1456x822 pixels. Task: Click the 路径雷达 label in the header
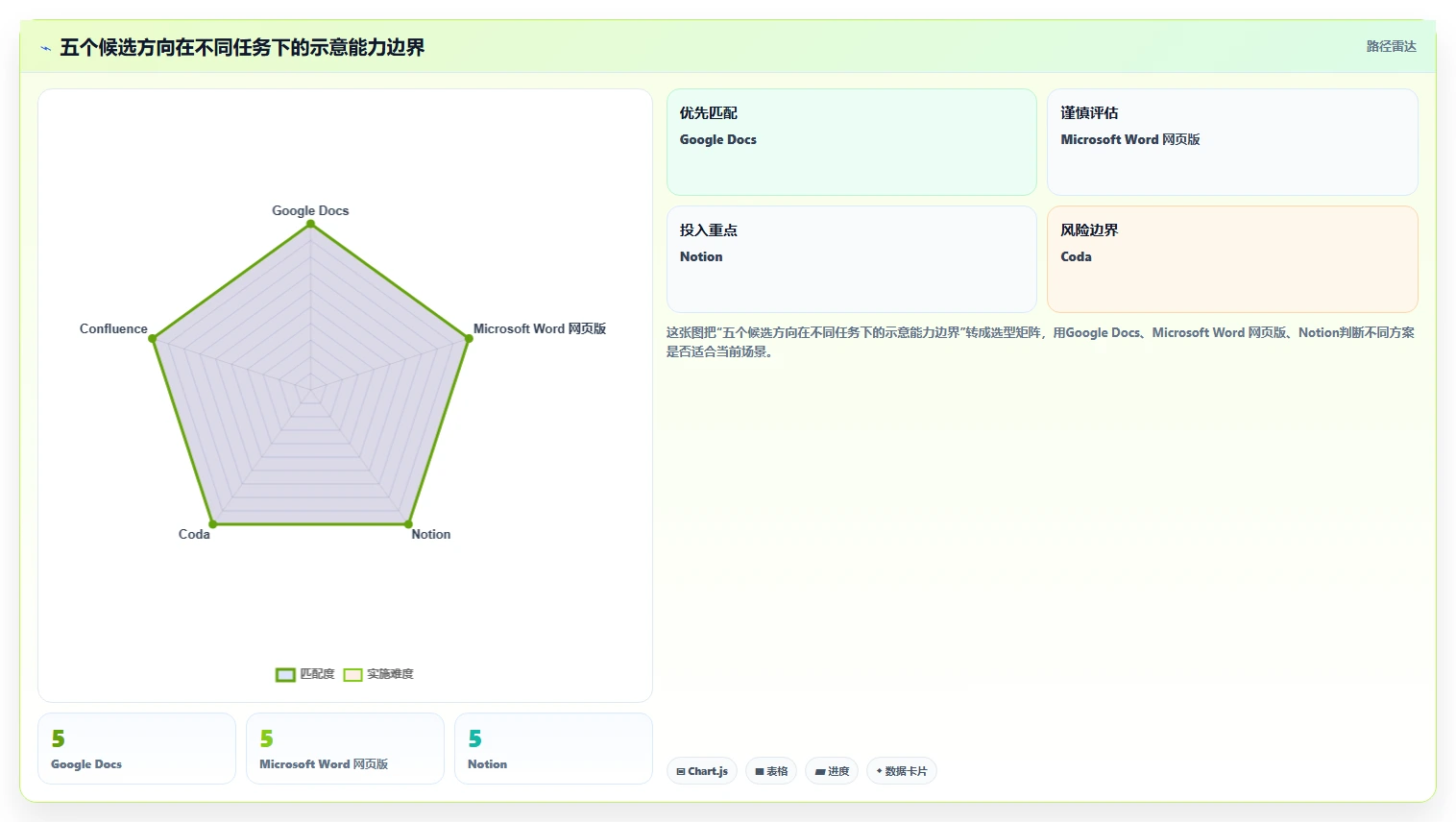[x=1391, y=46]
